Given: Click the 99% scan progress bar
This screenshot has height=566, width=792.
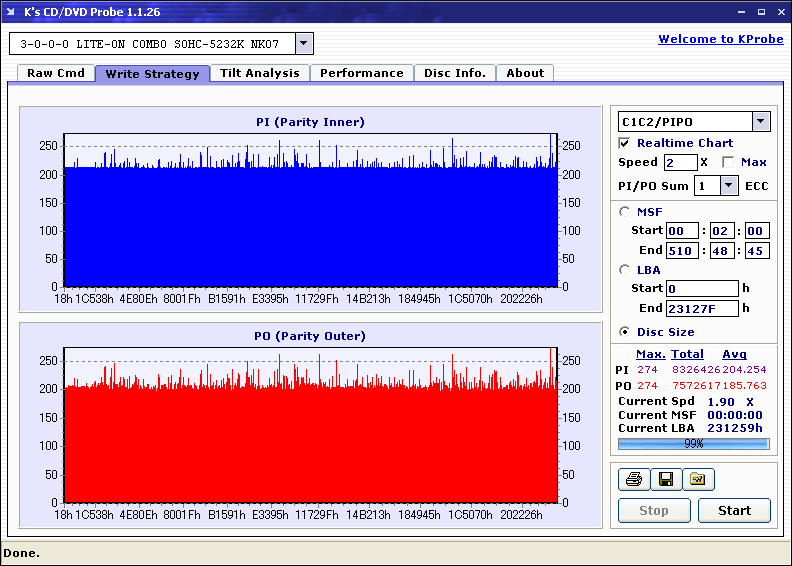Looking at the screenshot, I should 693,443.
